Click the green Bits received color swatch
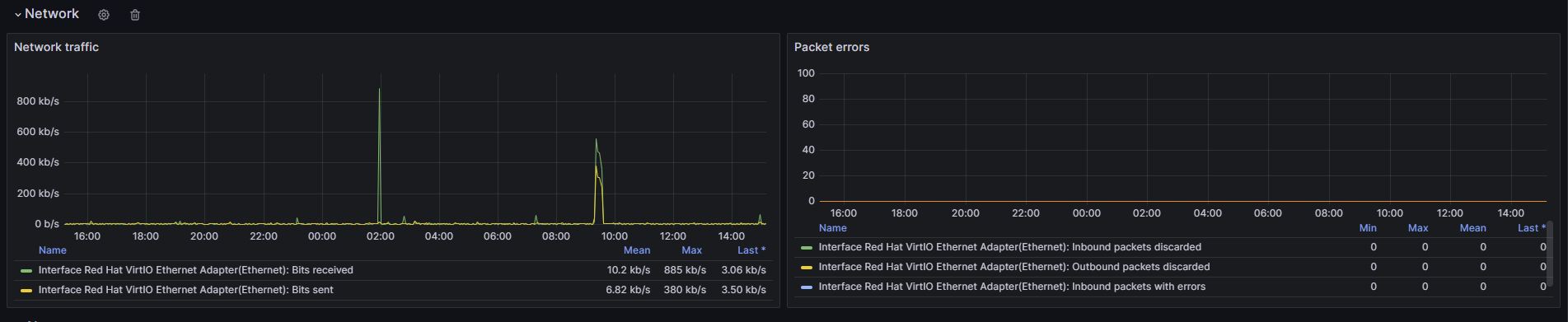1568x322 pixels. [x=26, y=270]
